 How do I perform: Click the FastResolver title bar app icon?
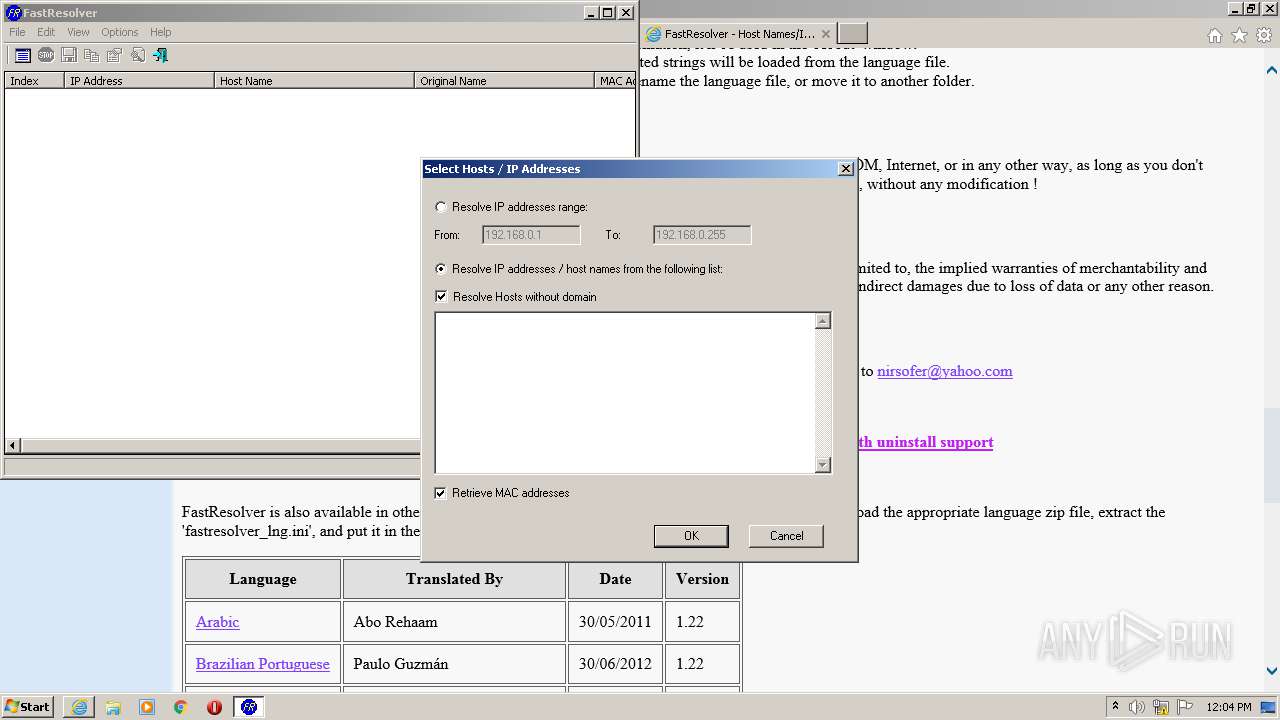[14, 13]
